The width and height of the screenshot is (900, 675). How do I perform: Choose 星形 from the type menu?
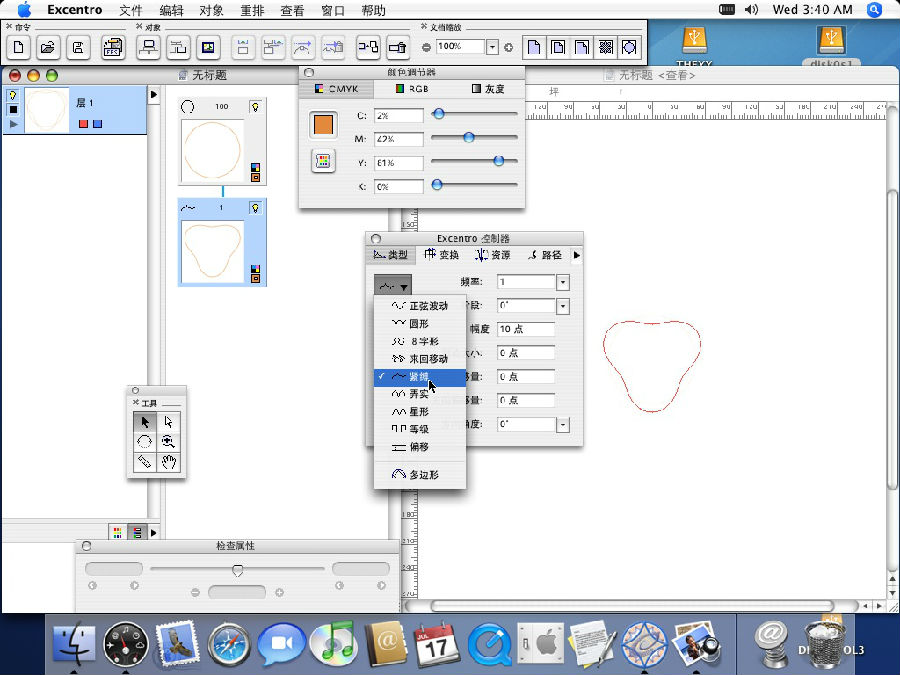(419, 412)
